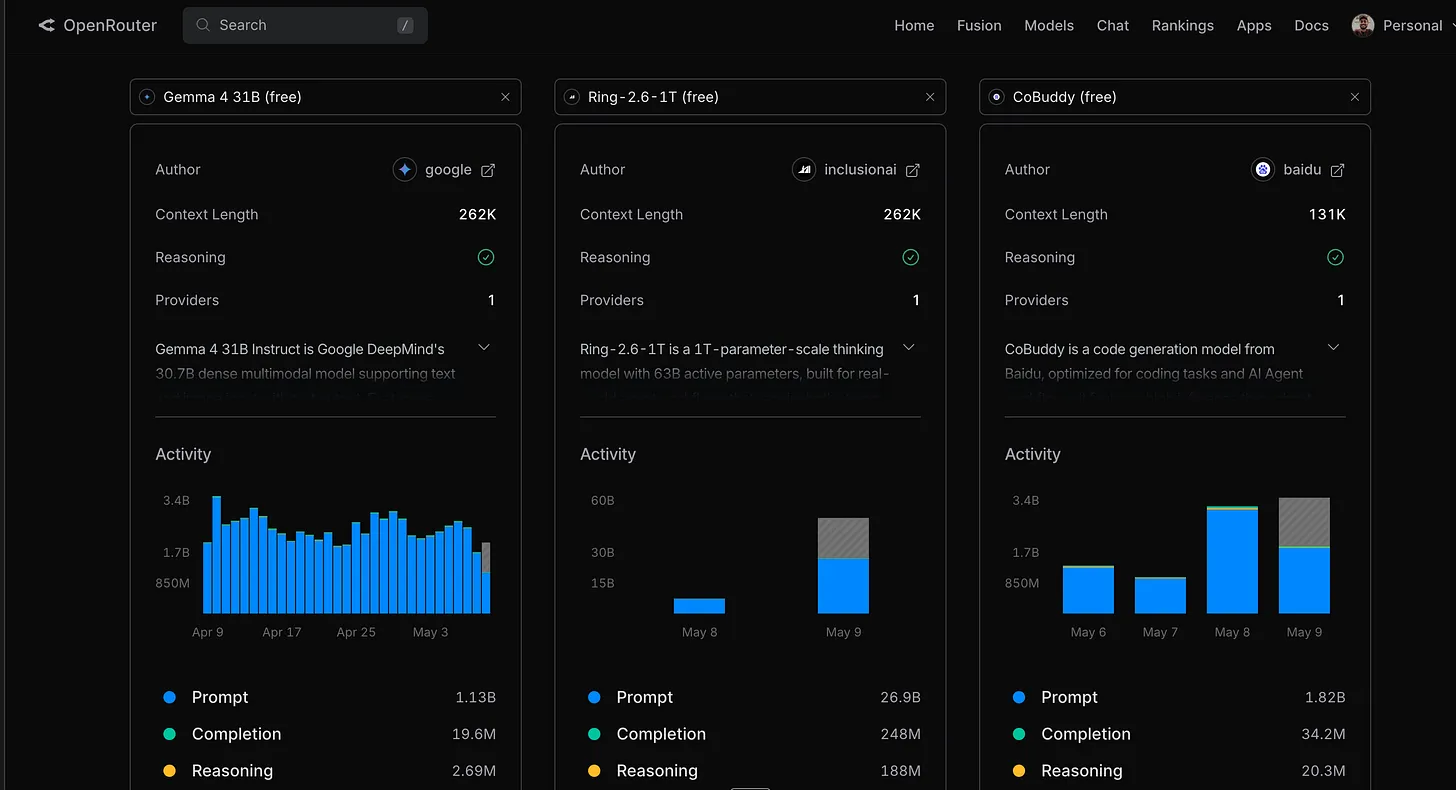The image size is (1456, 790).
Task: Open baidu author external link icon
Action: (x=1337, y=170)
